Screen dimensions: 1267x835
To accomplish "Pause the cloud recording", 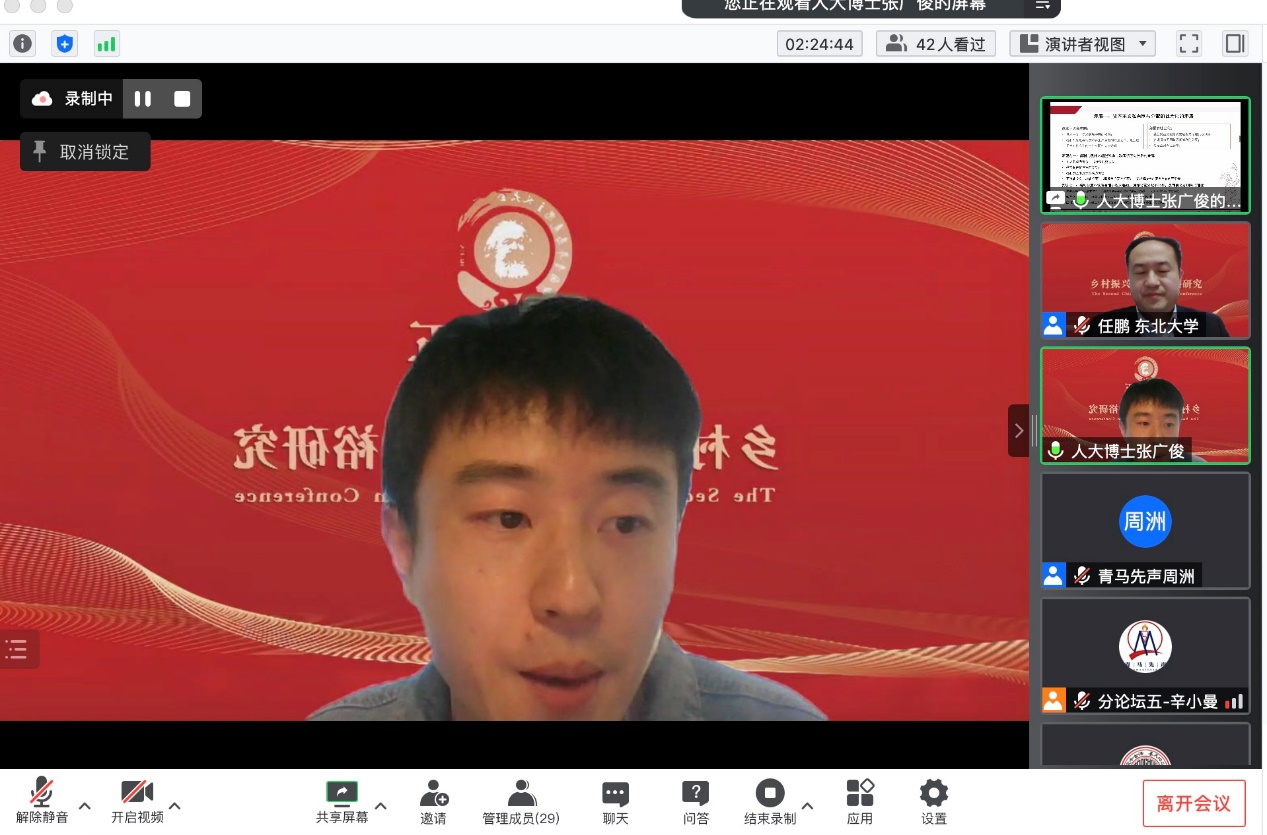I will [143, 99].
